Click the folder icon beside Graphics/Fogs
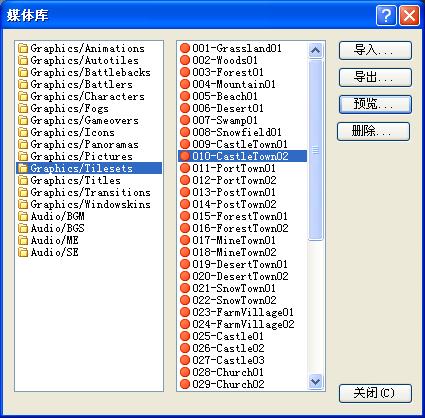This screenshot has width=425, height=418. coord(23,108)
